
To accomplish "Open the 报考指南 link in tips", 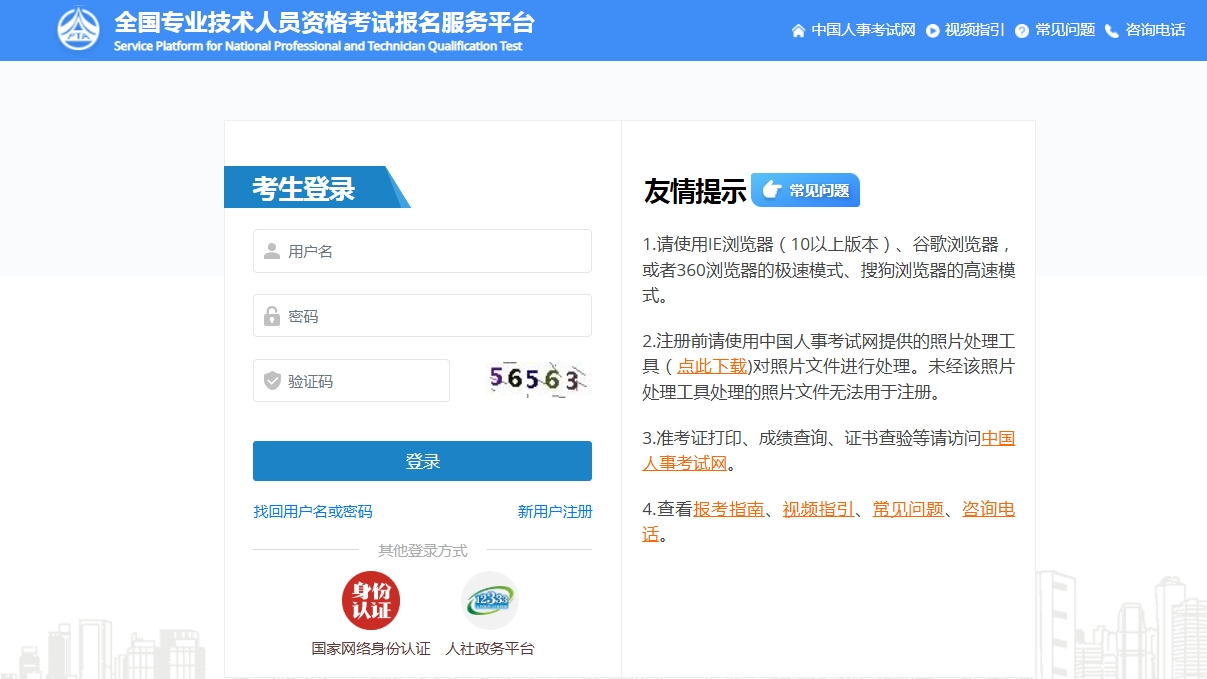I will point(728,509).
